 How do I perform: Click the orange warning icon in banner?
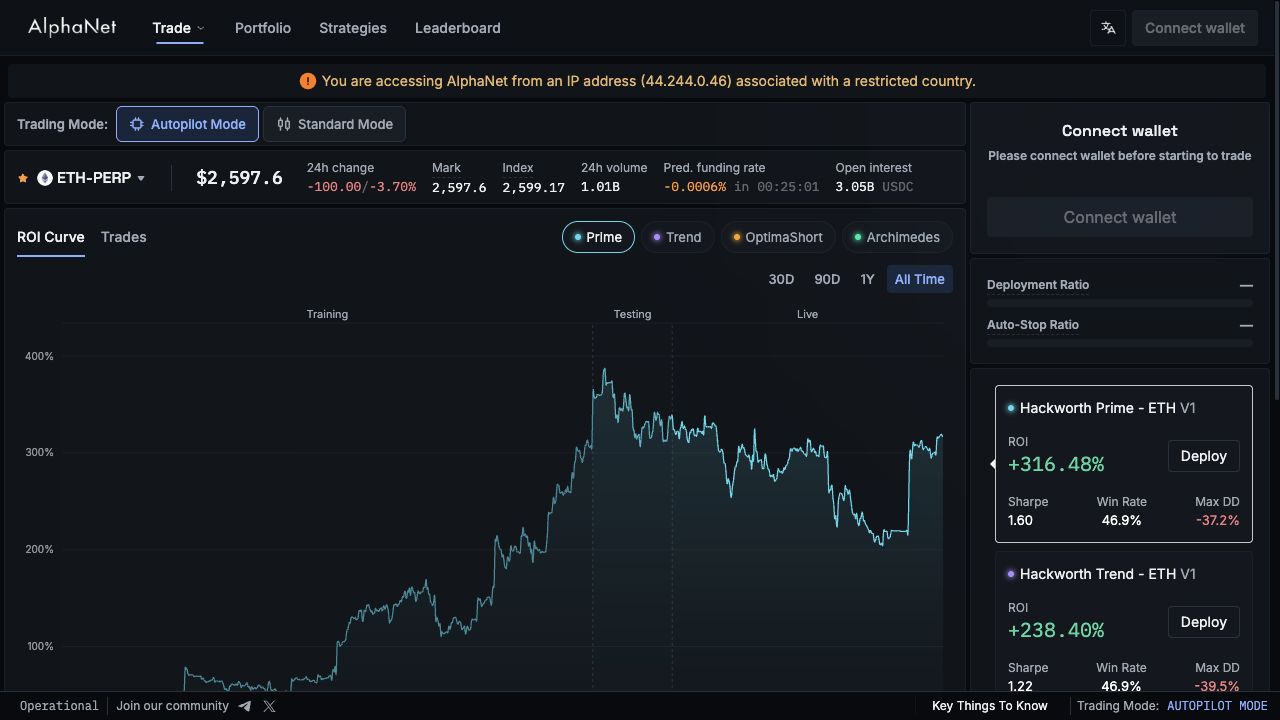(307, 81)
